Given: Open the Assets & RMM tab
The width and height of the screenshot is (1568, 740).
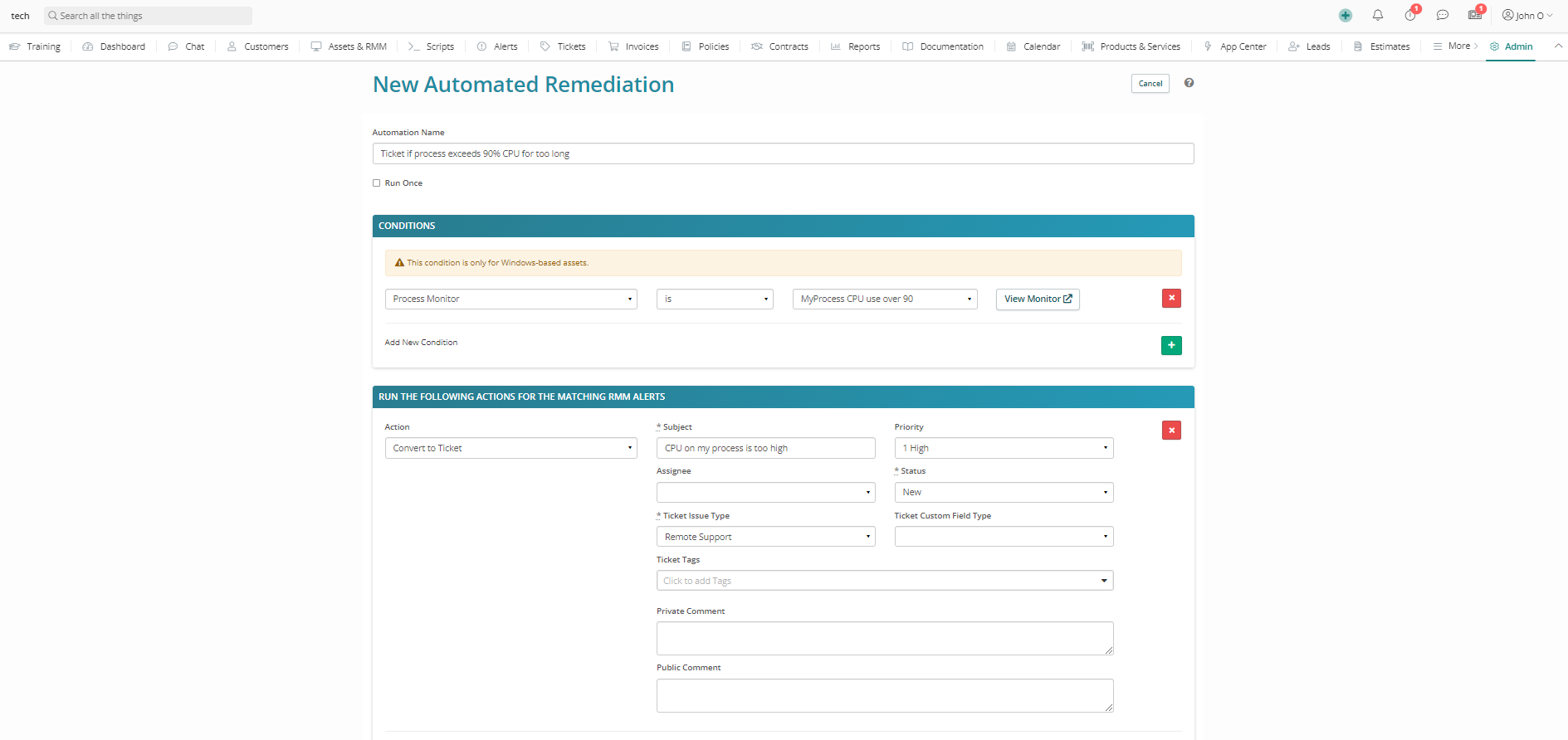Looking at the screenshot, I should [x=349, y=46].
